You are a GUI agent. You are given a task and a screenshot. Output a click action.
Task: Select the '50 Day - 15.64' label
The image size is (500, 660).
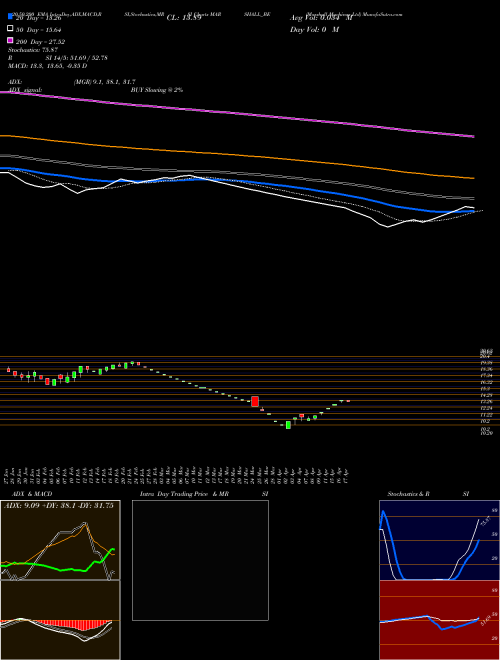pos(41,30)
